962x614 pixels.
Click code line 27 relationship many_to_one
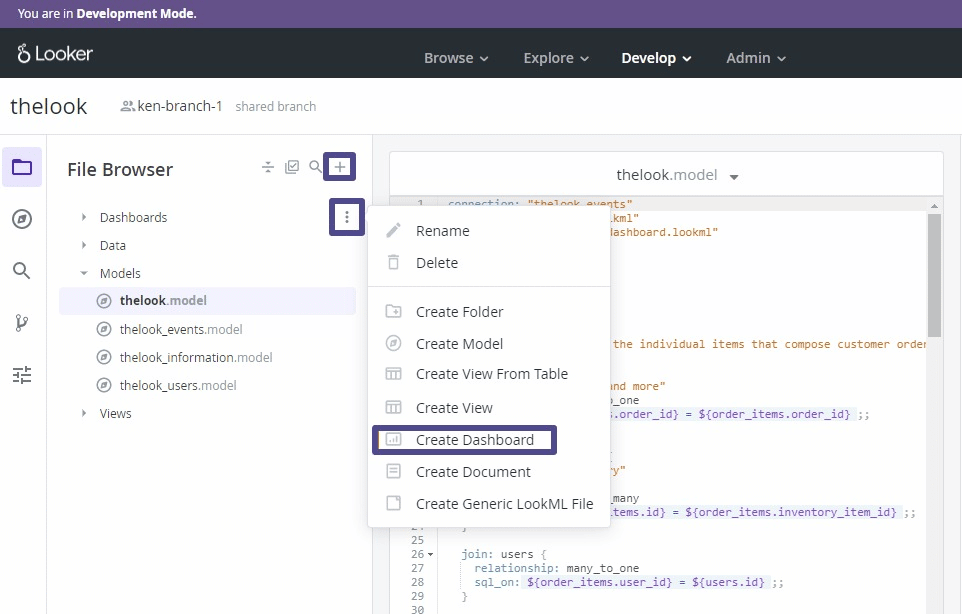pyautogui.click(x=556, y=568)
